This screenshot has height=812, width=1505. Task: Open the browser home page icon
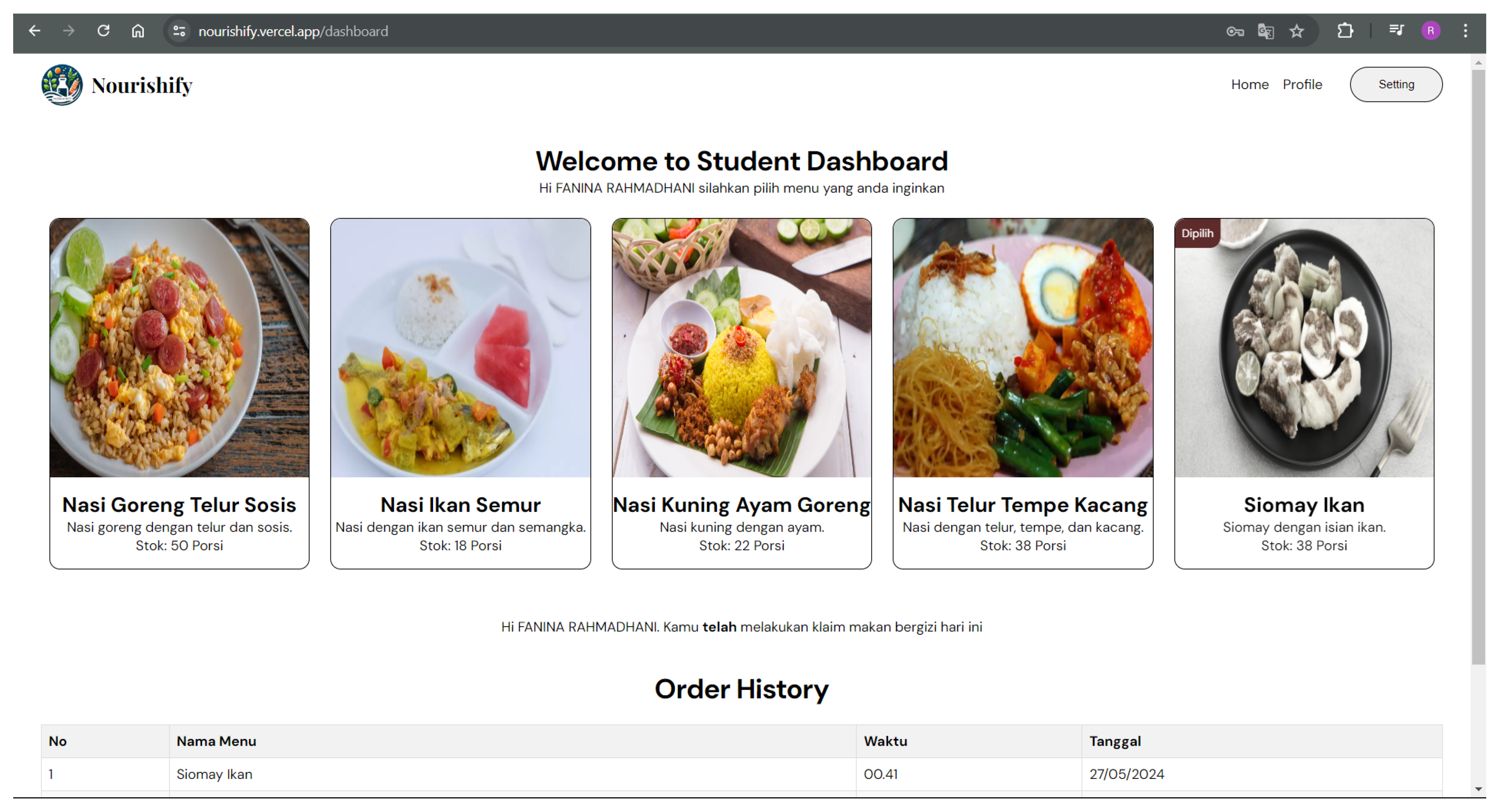(138, 31)
